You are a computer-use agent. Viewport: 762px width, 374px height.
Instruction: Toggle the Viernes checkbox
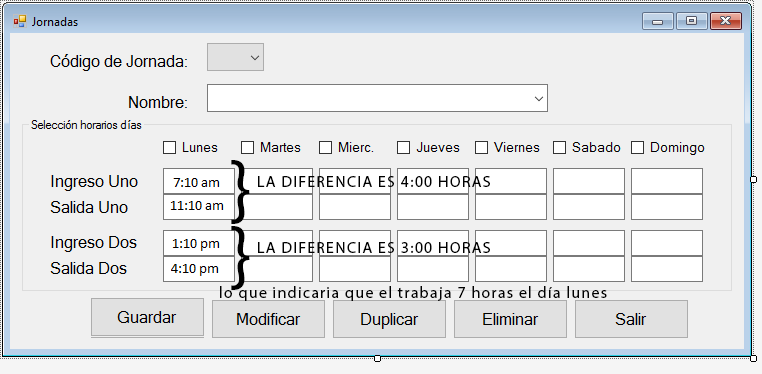(x=481, y=148)
